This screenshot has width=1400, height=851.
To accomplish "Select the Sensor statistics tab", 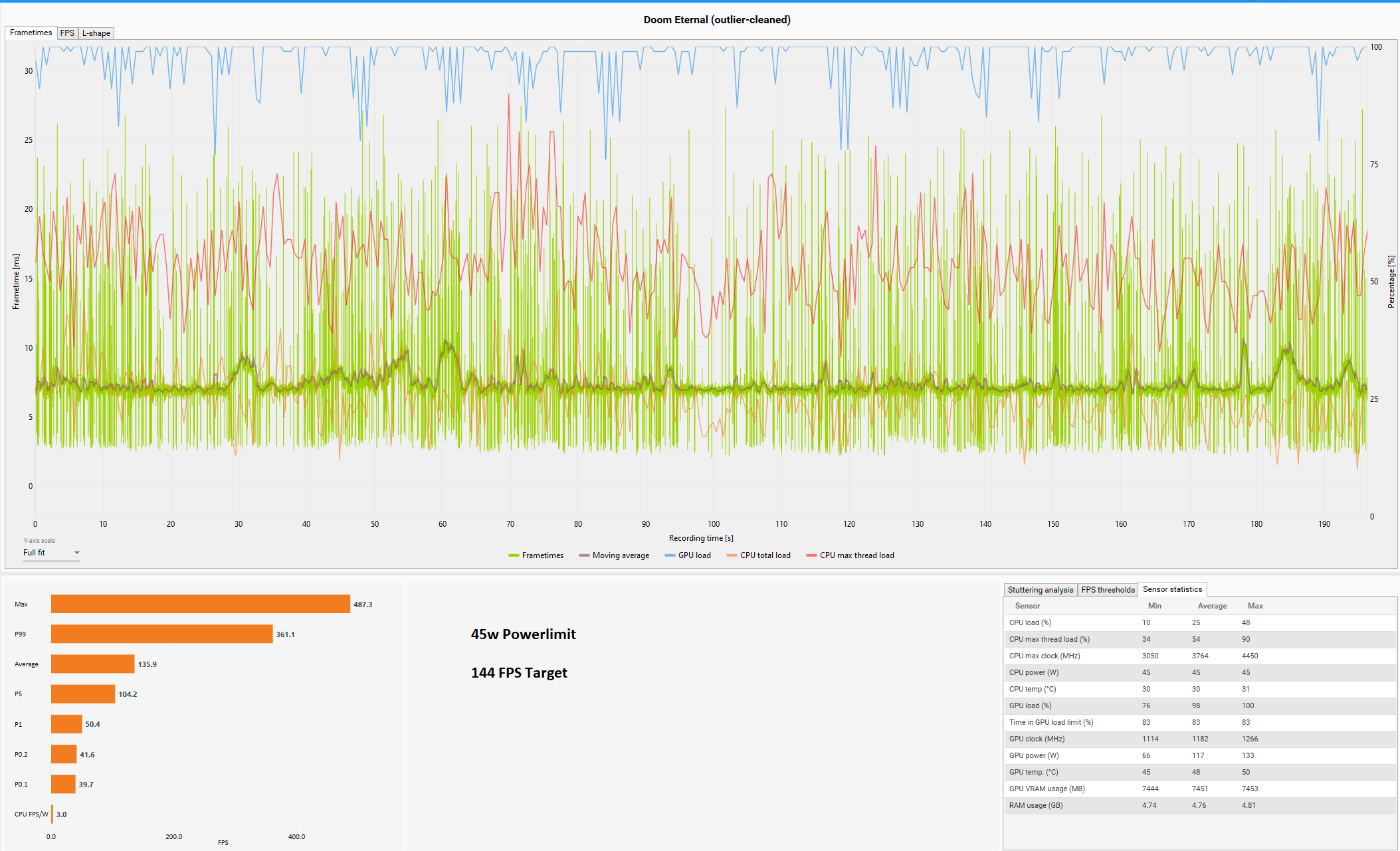I will point(1172,589).
